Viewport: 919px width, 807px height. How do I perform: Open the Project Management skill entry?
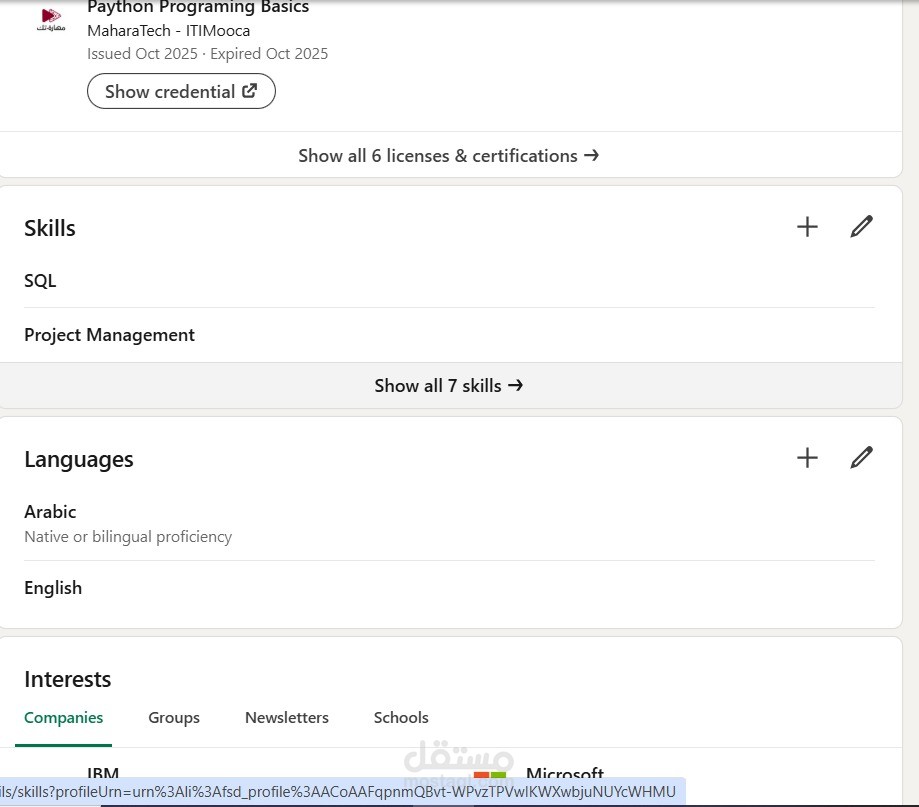tap(110, 335)
